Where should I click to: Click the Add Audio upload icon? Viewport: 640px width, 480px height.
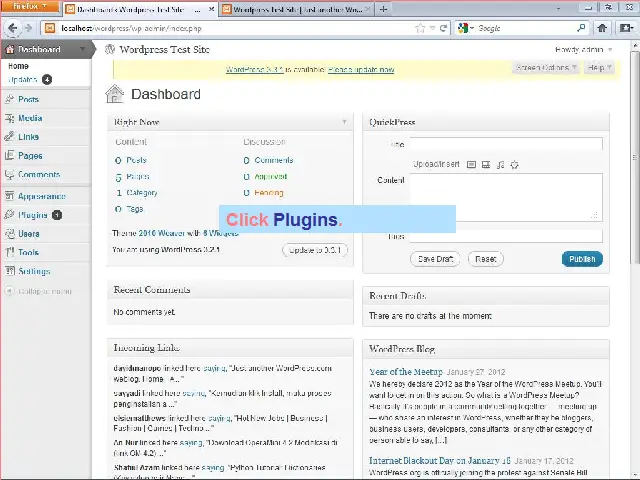[x=500, y=164]
